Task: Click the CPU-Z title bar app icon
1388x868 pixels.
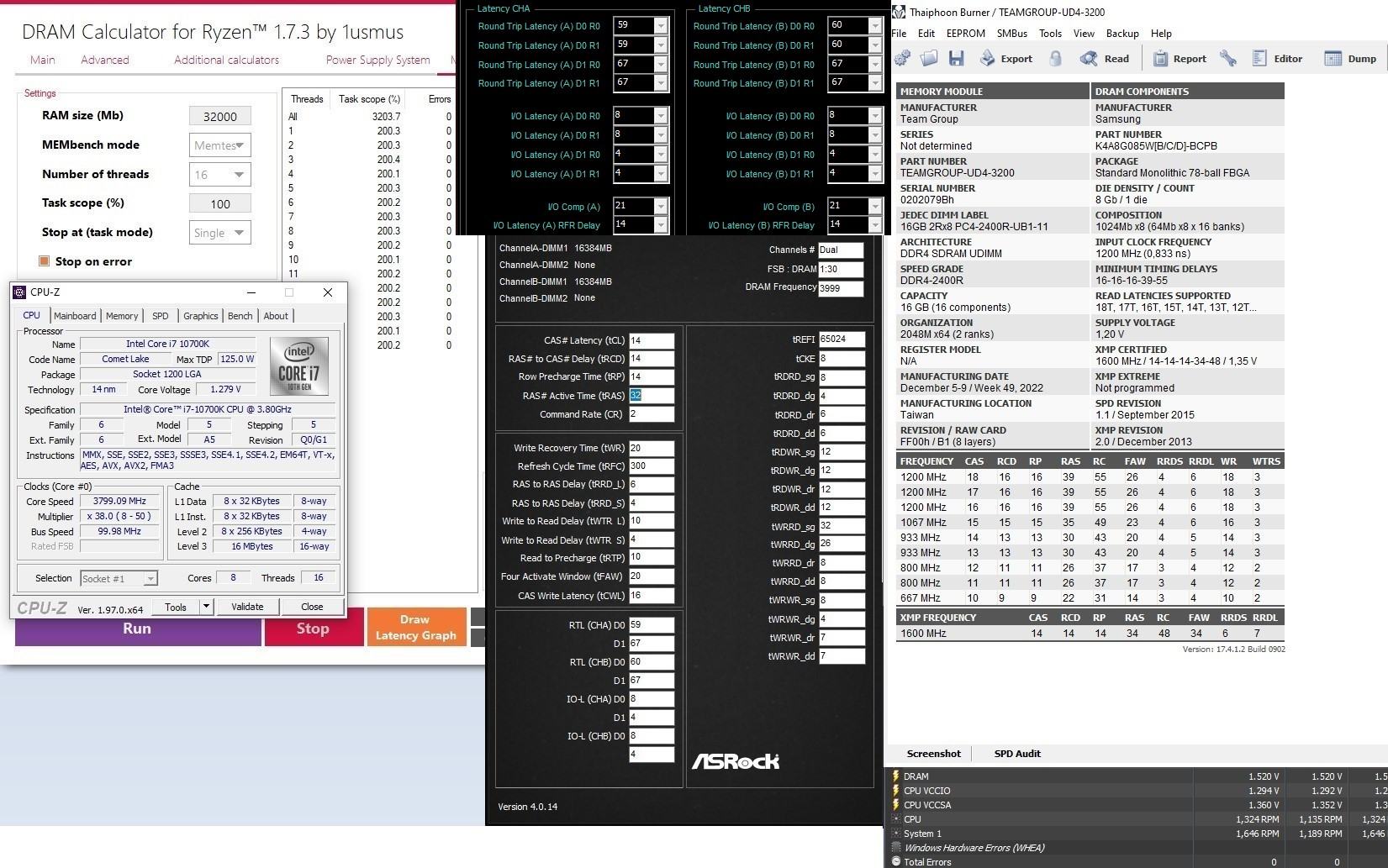Action: tap(19, 292)
